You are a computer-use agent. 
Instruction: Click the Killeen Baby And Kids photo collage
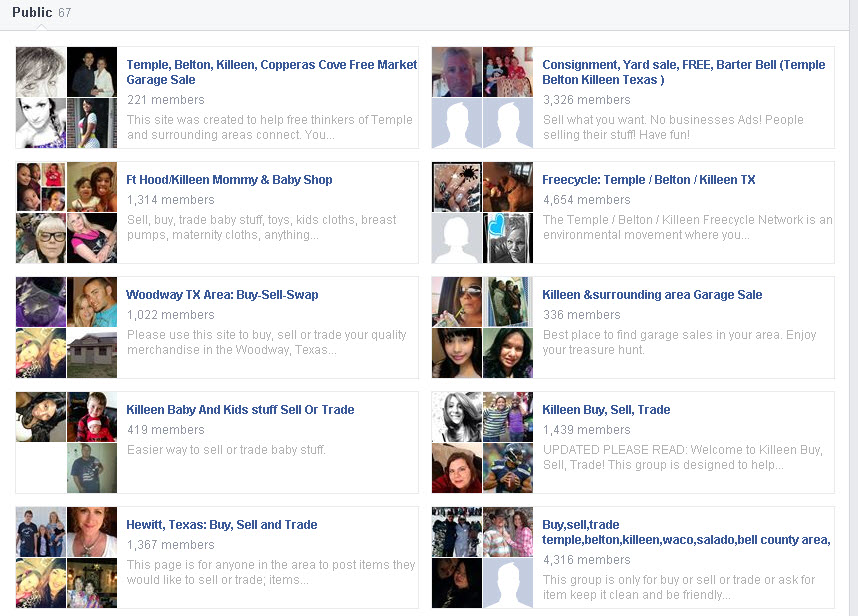point(66,440)
